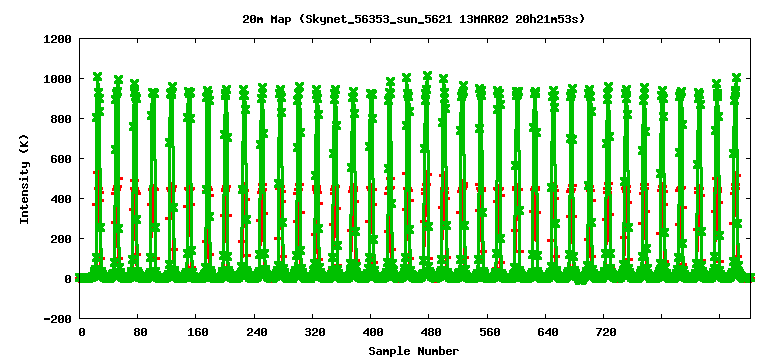This screenshot has height=360, width=768.
Task: Click the 80 x-axis tick label
Action: pos(141,333)
